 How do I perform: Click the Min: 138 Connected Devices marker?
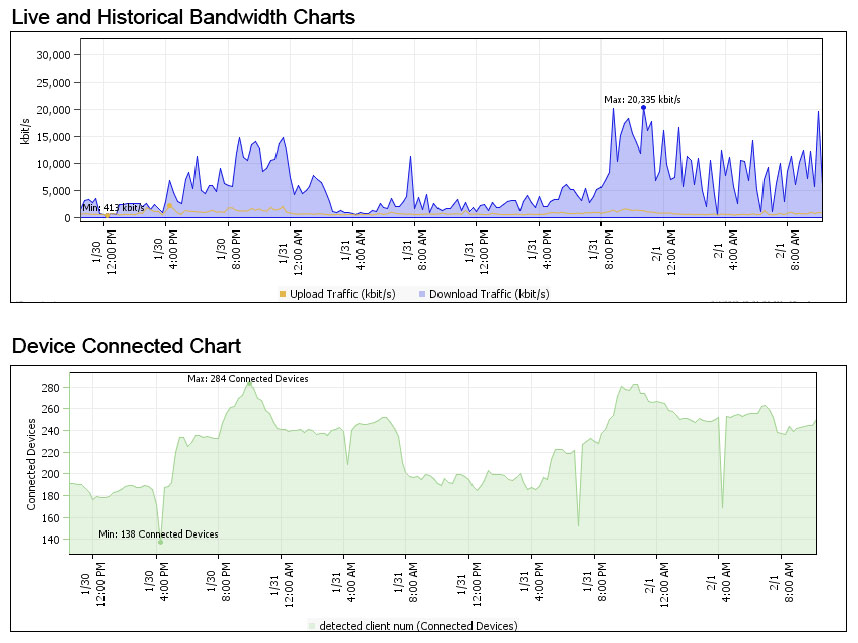tap(160, 542)
